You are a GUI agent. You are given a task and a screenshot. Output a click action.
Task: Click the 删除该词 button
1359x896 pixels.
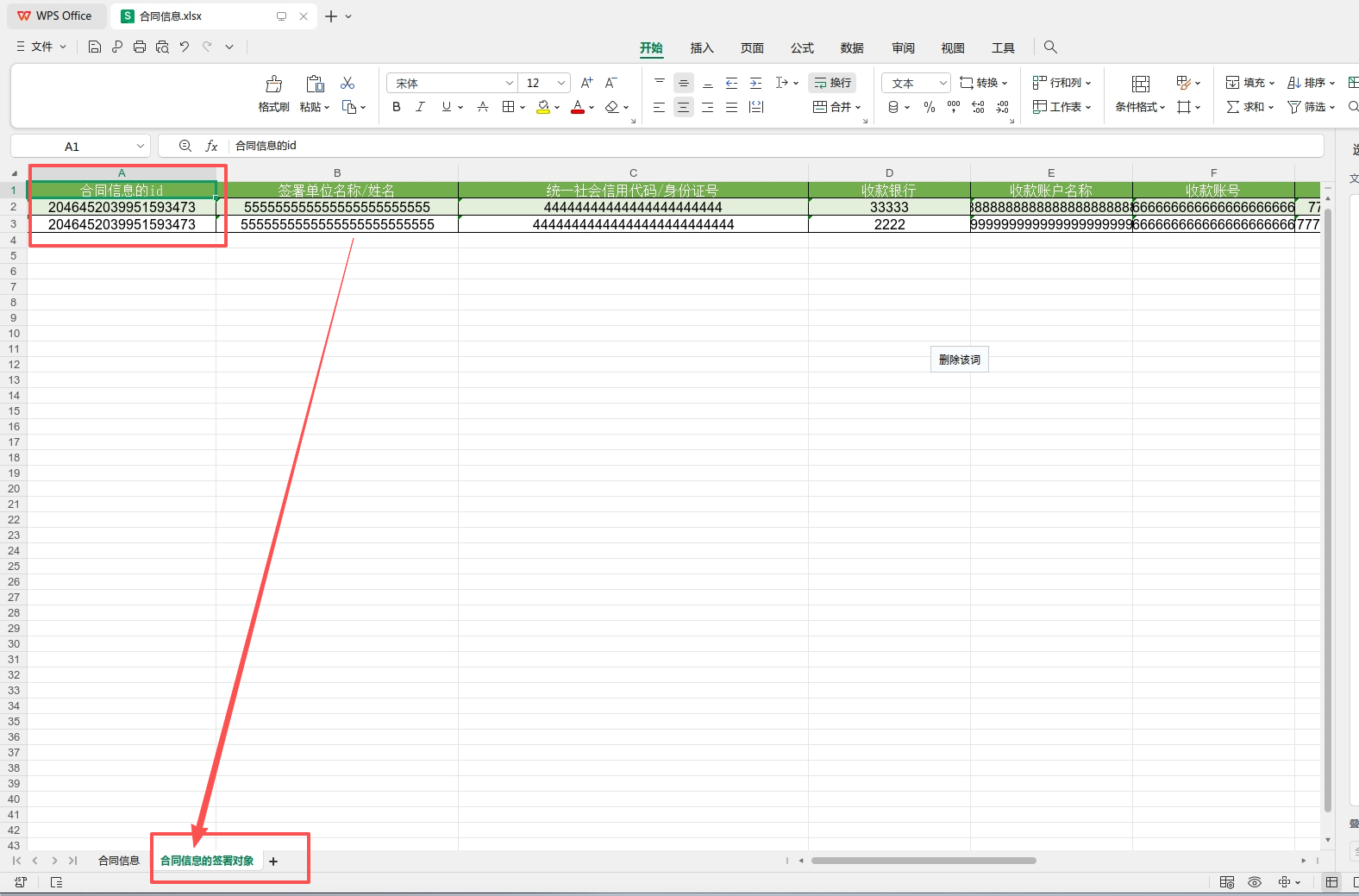pos(959,360)
